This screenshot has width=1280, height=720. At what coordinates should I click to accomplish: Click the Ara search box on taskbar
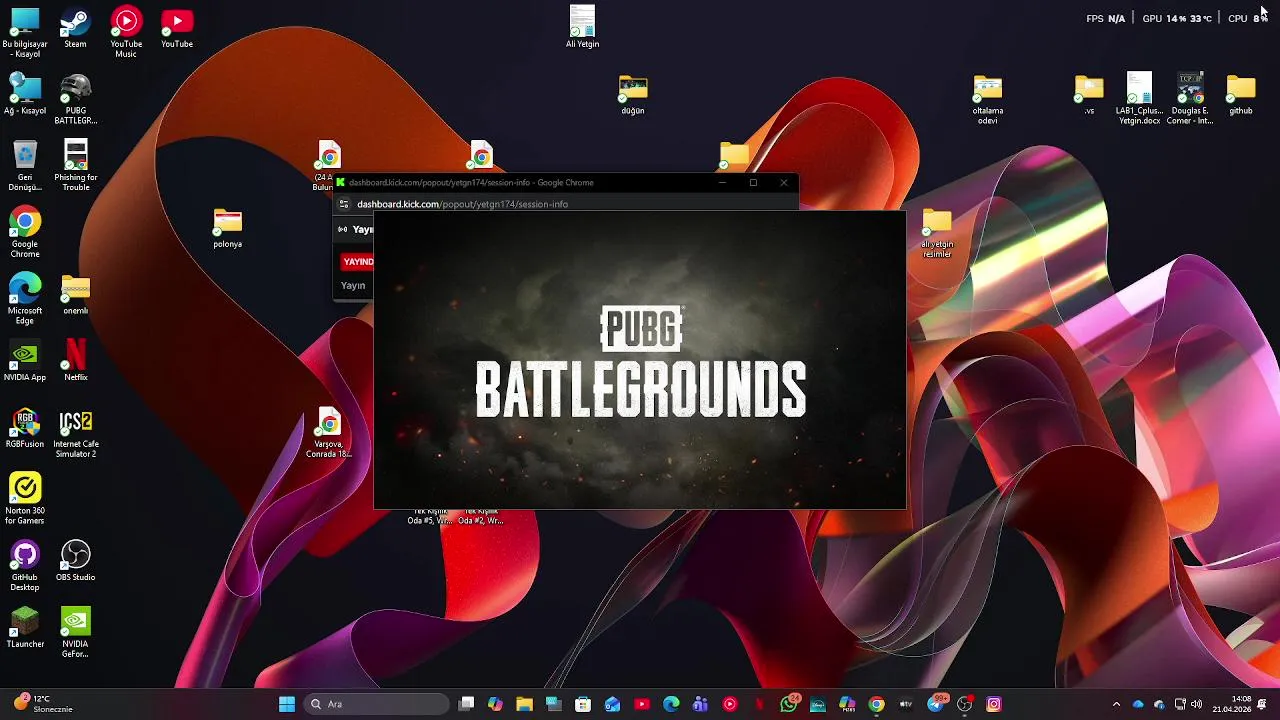coord(375,704)
